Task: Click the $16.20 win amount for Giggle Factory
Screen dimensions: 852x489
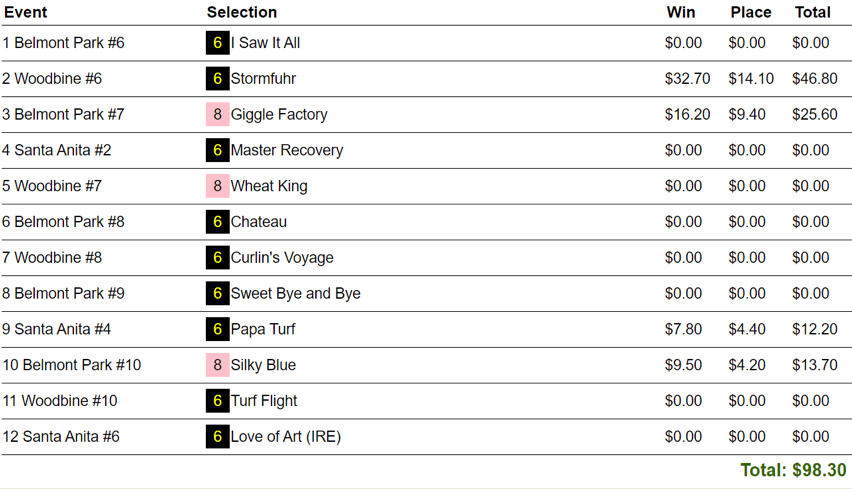Action: [x=687, y=115]
